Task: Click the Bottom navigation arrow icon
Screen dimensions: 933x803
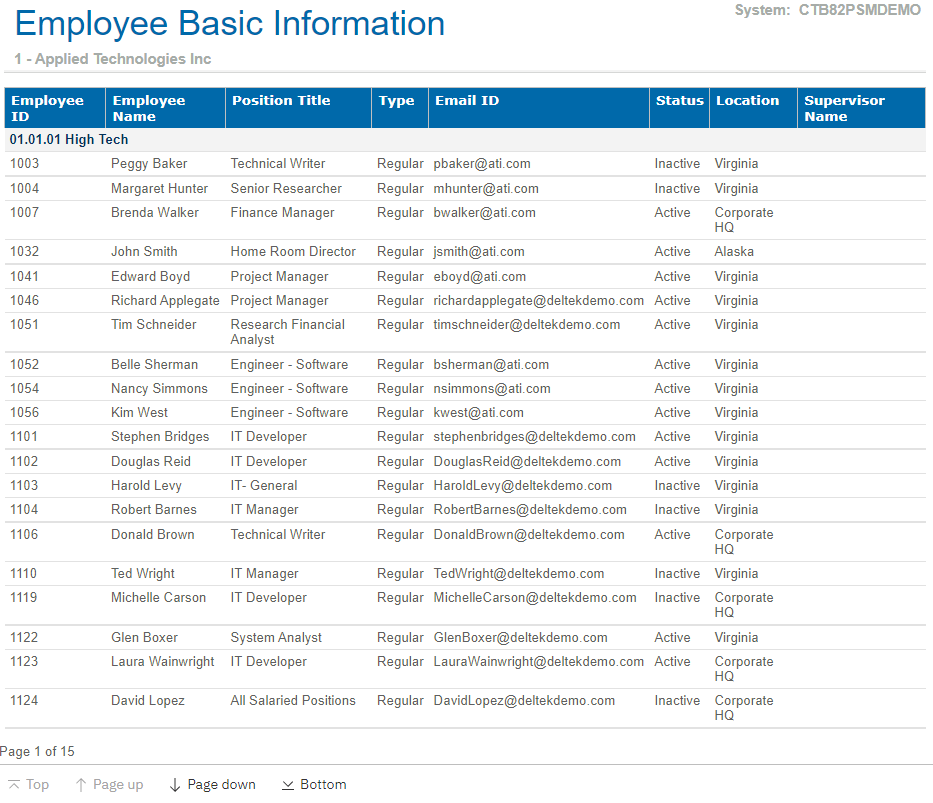Action: coord(288,785)
